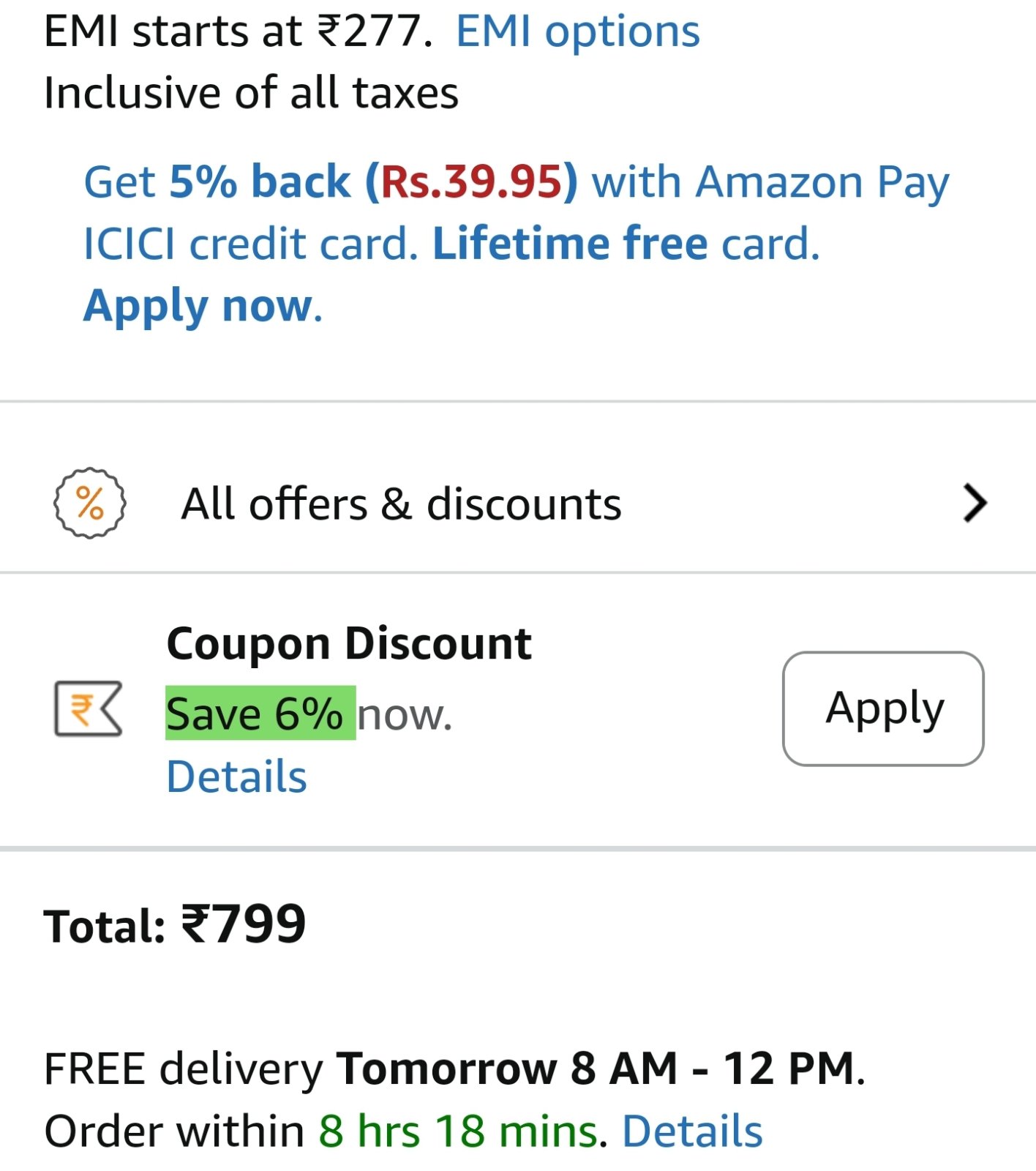This screenshot has width=1036, height=1171.
Task: Click Apply now for ICICI card
Action: [203, 306]
